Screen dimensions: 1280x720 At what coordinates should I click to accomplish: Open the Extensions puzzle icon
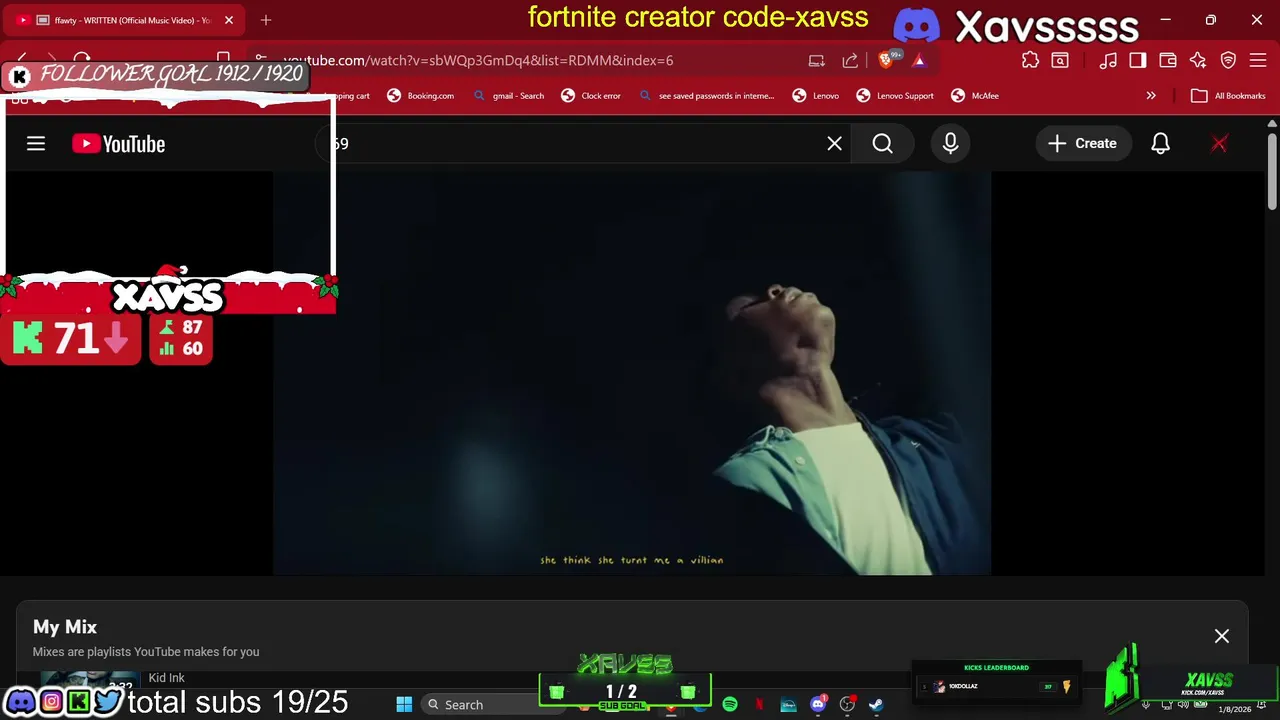coord(1030,60)
